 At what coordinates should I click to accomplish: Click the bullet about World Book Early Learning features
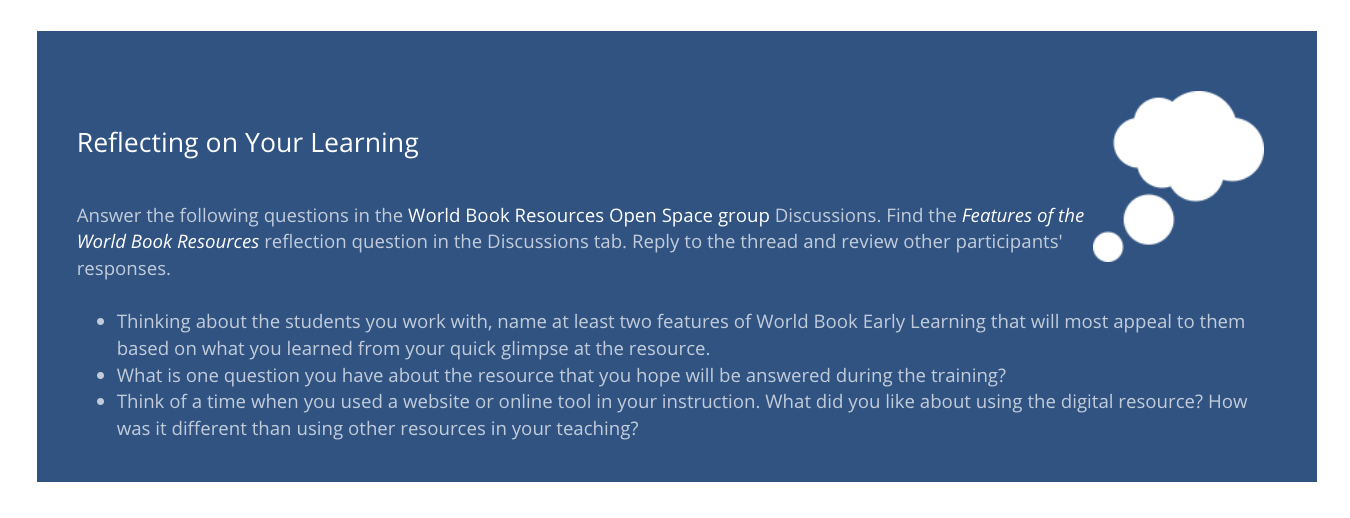680,335
